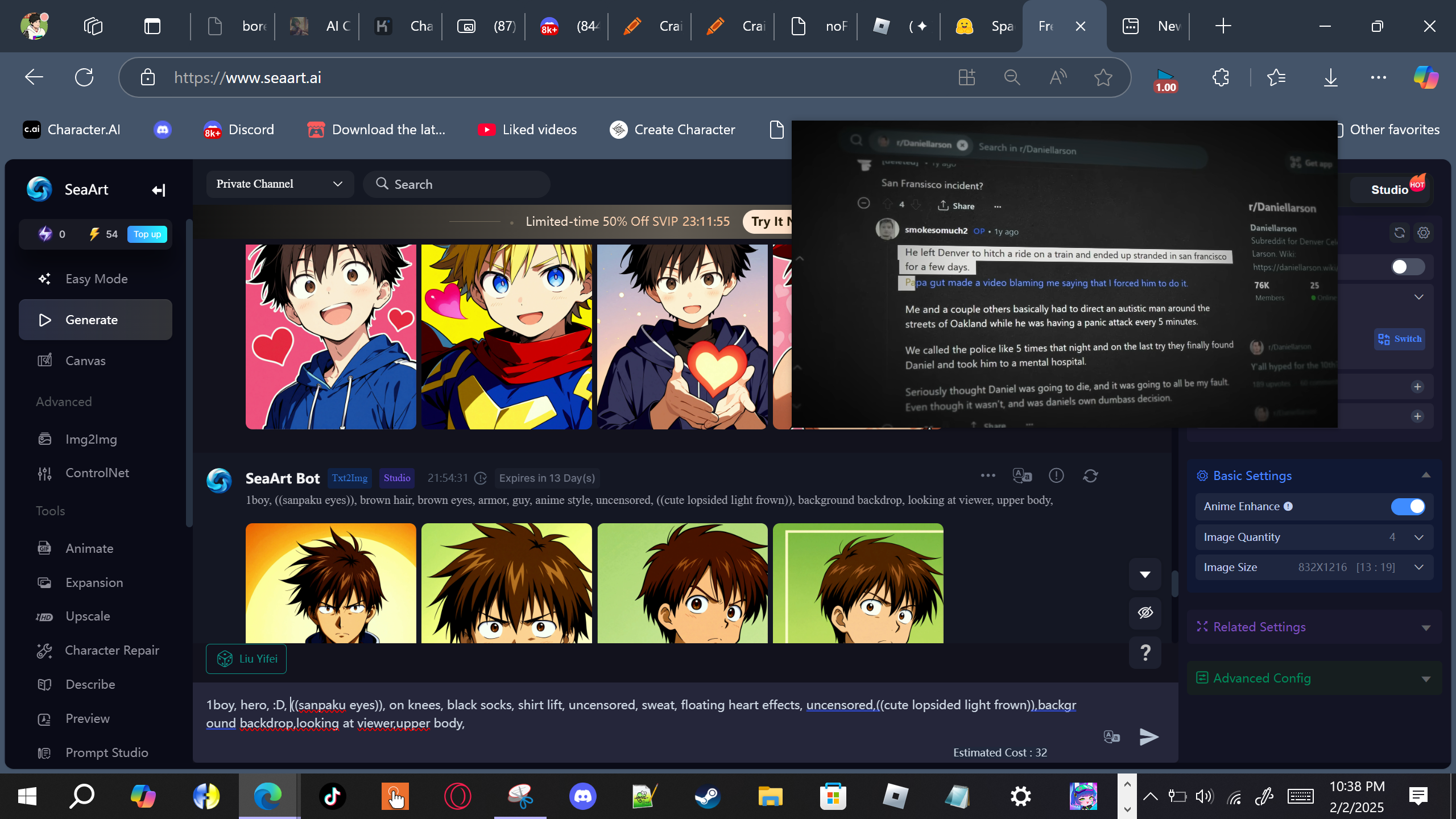Open Discord from the Windows taskbar
This screenshot has height=819, width=1456.
582,796
